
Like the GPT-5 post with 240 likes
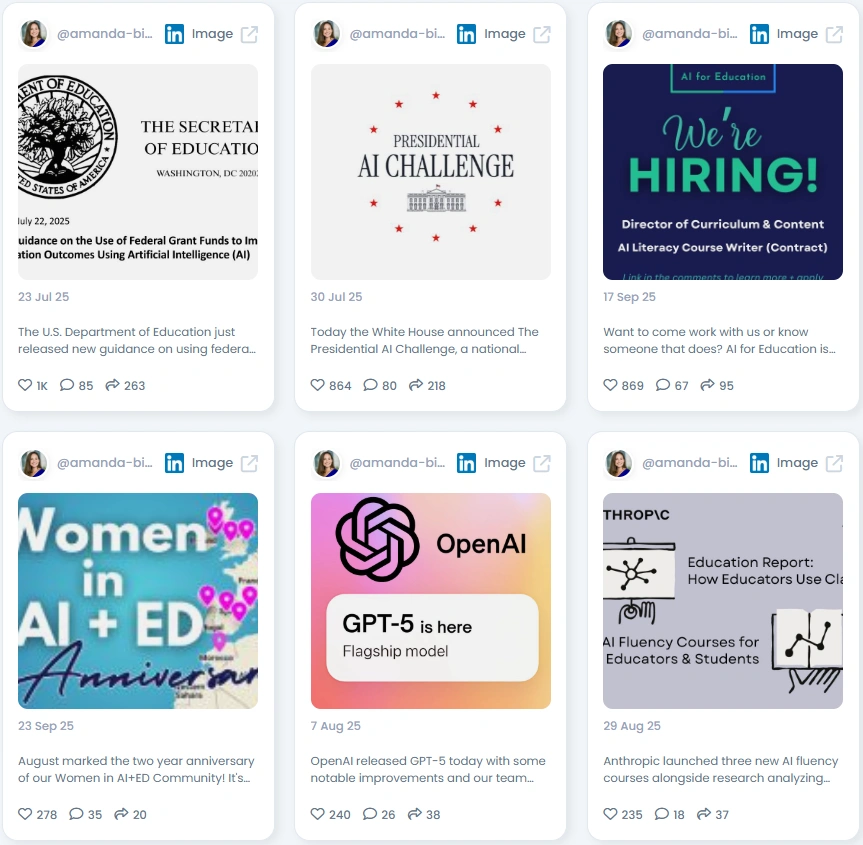(318, 814)
